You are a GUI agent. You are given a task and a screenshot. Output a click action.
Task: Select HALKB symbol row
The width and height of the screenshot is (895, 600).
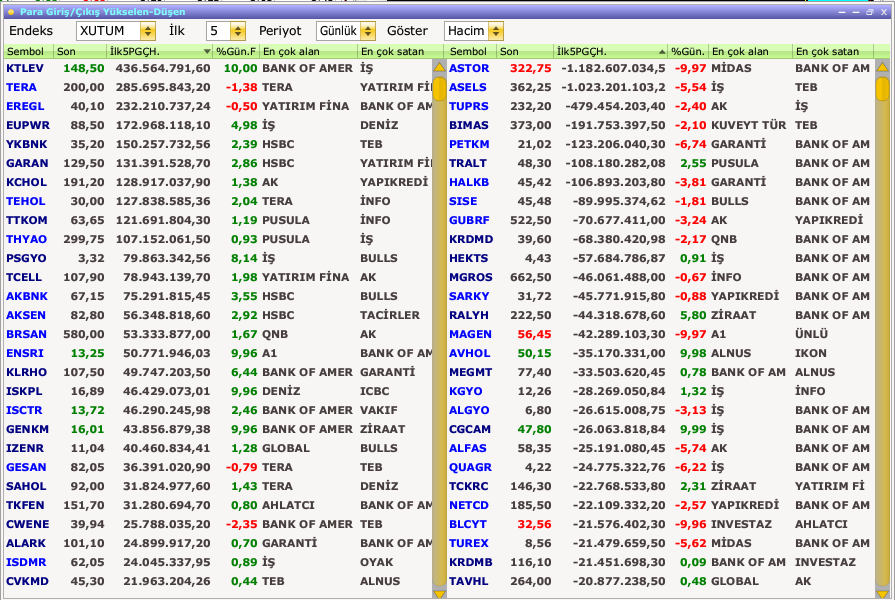pyautogui.click(x=661, y=182)
